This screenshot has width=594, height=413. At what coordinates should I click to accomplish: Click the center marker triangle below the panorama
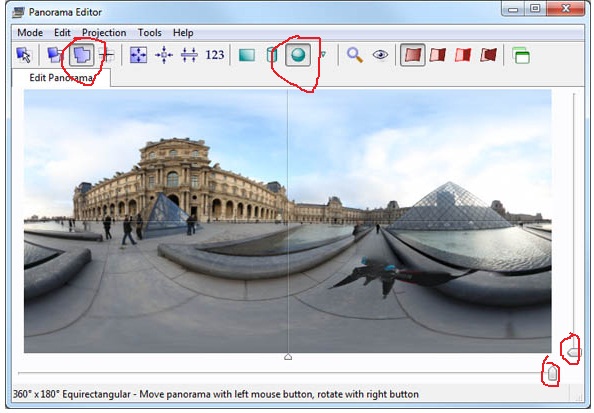pos(288,357)
